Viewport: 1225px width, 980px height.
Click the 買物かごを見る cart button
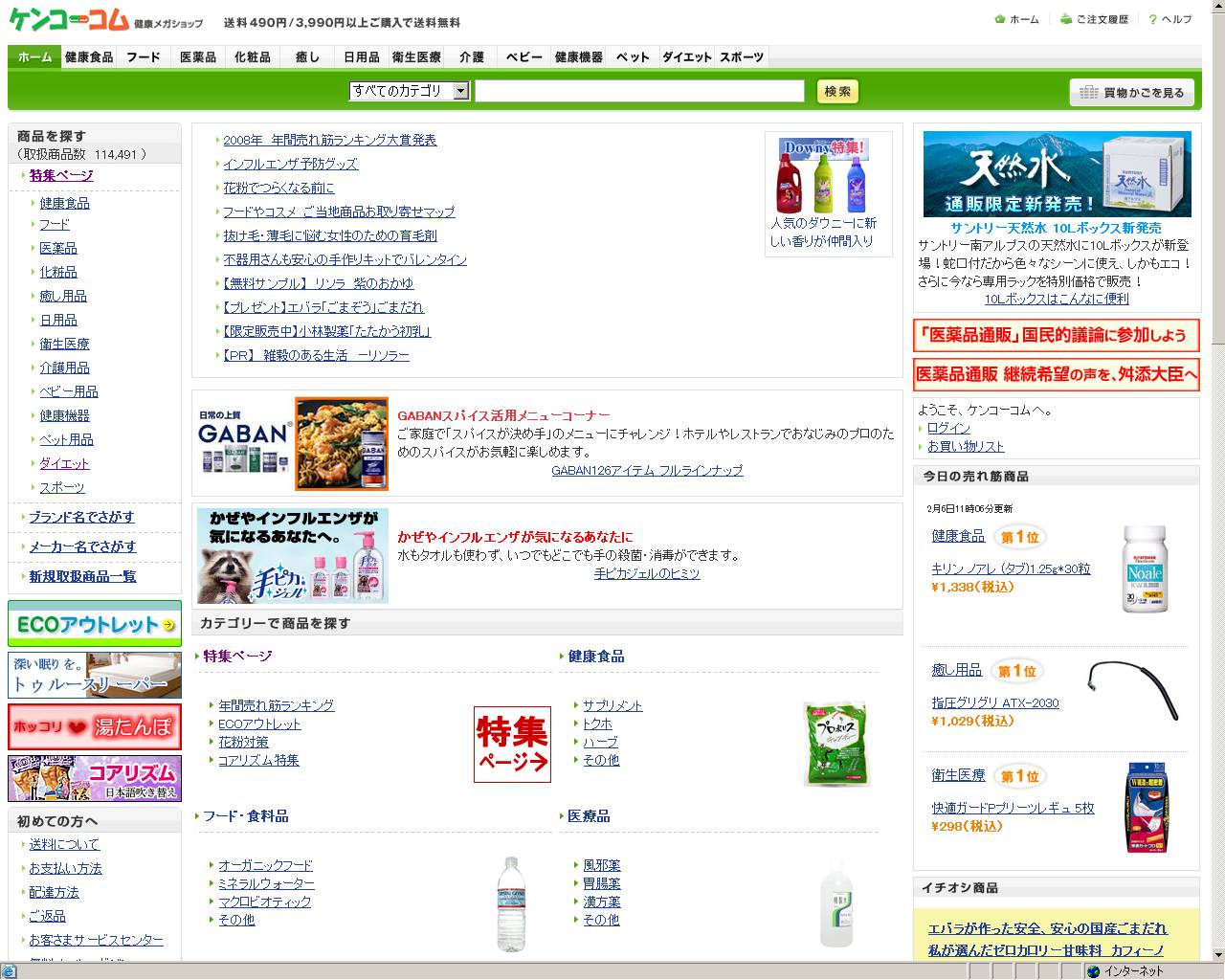click(1132, 92)
